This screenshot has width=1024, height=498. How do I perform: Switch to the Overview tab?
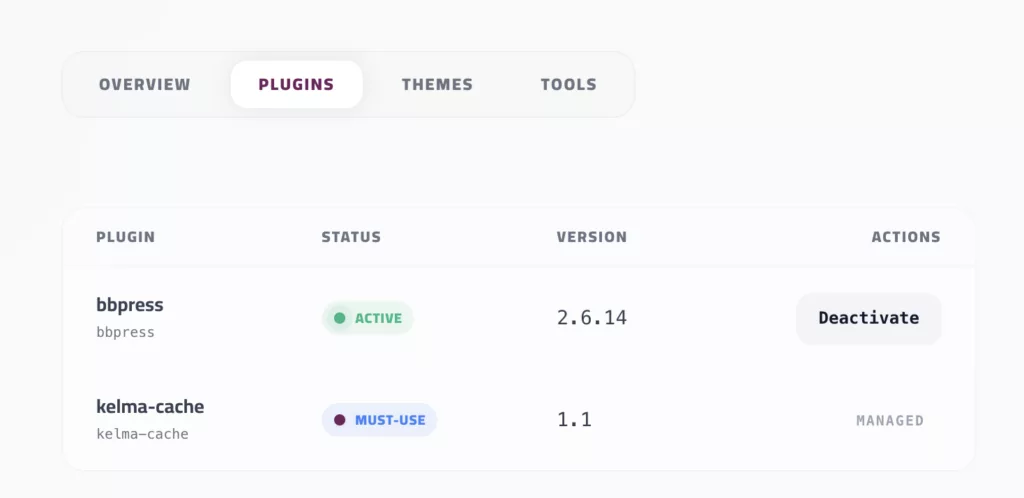pos(144,84)
